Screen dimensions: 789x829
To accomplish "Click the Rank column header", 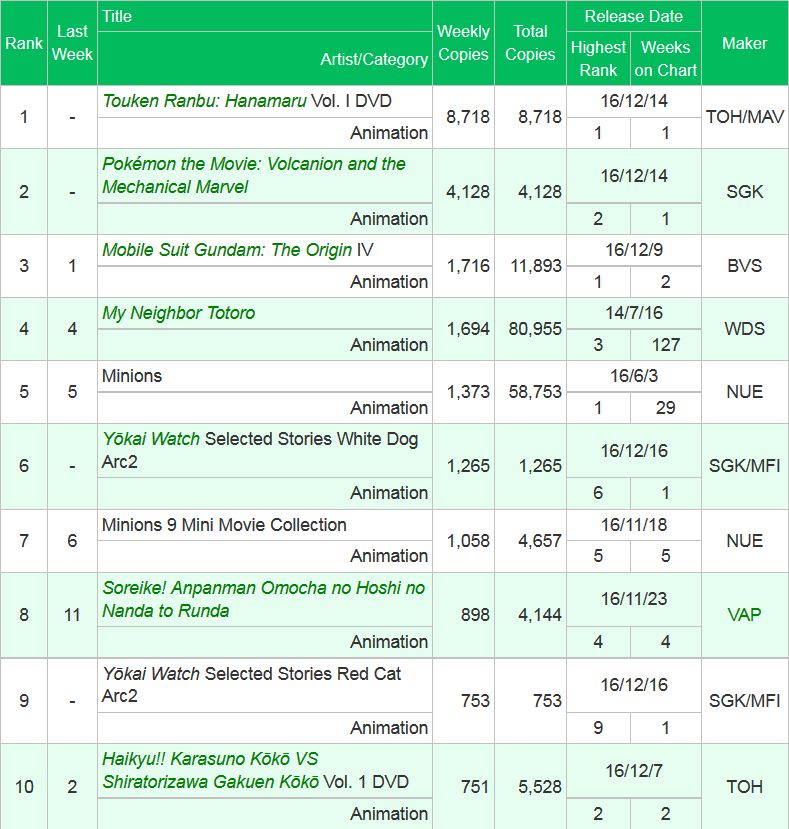I will 24,43.
